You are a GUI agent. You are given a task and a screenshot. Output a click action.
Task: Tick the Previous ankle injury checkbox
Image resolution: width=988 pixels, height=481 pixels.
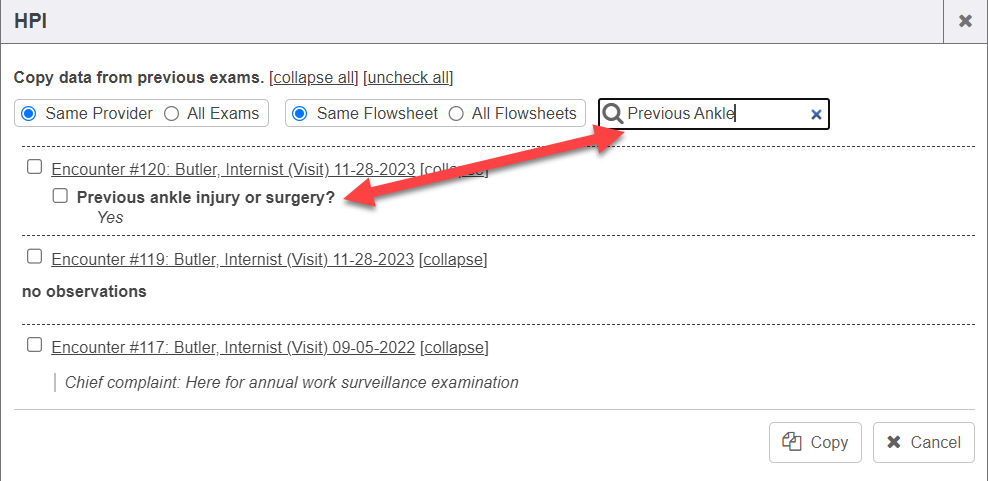tap(60, 196)
